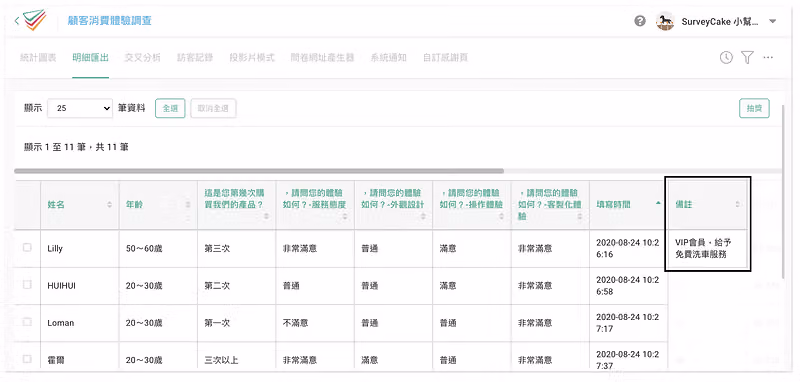This screenshot has width=800, height=382.
Task: Sort the 操作體驗 column arrows
Action: (x=502, y=216)
